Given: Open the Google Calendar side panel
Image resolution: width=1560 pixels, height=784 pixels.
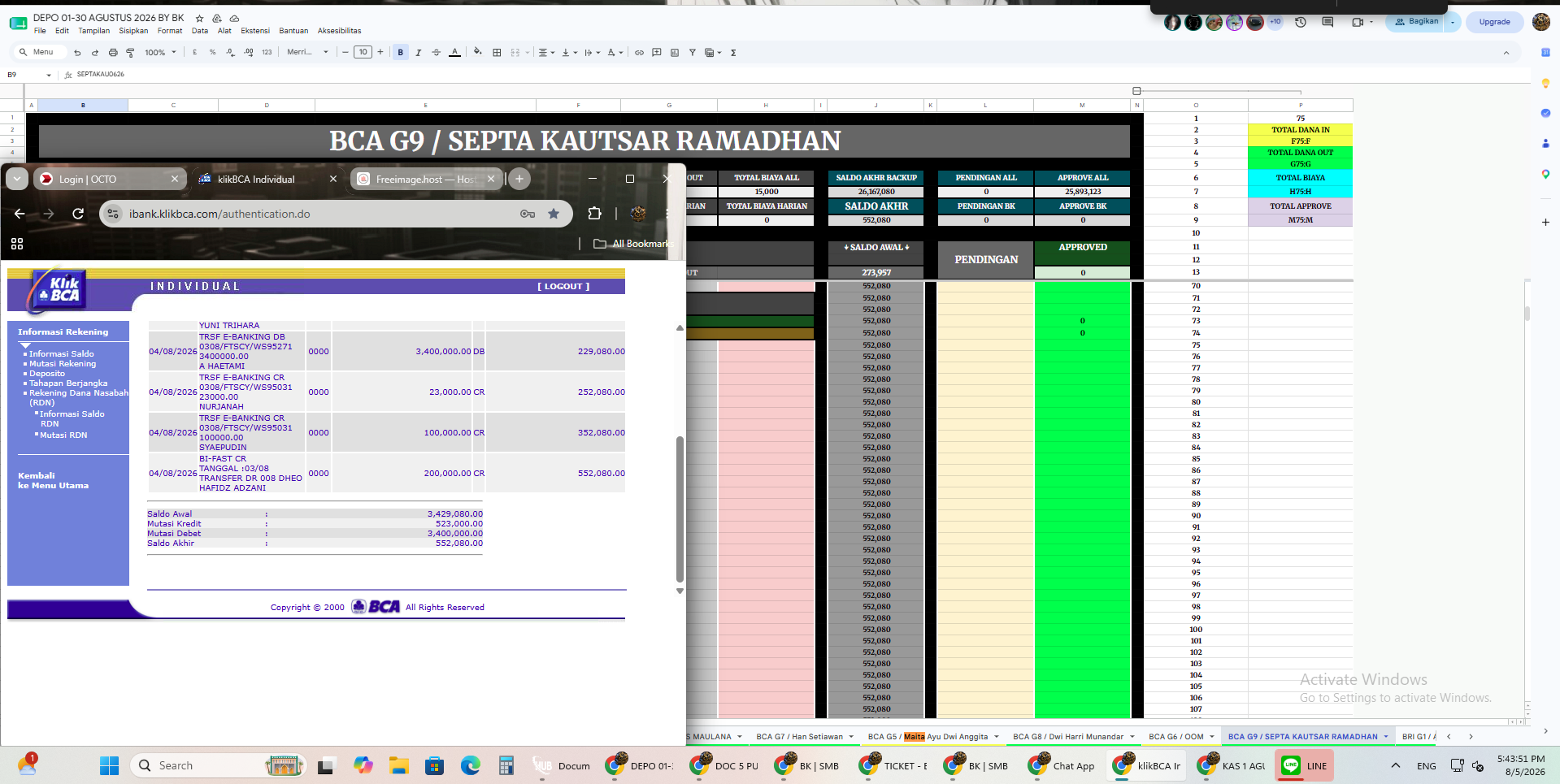Looking at the screenshot, I should (x=1545, y=52).
